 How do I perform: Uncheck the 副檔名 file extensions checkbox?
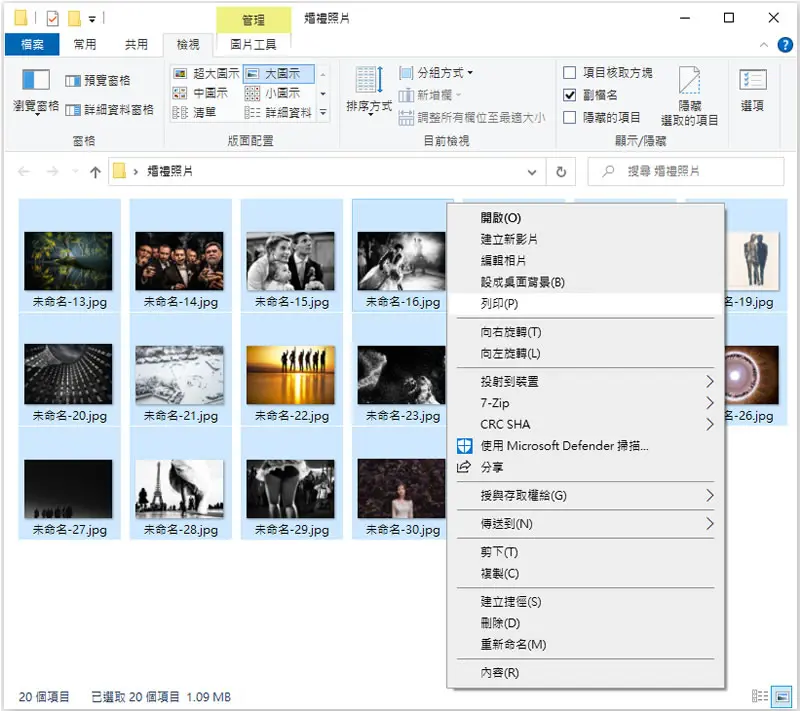click(x=569, y=95)
